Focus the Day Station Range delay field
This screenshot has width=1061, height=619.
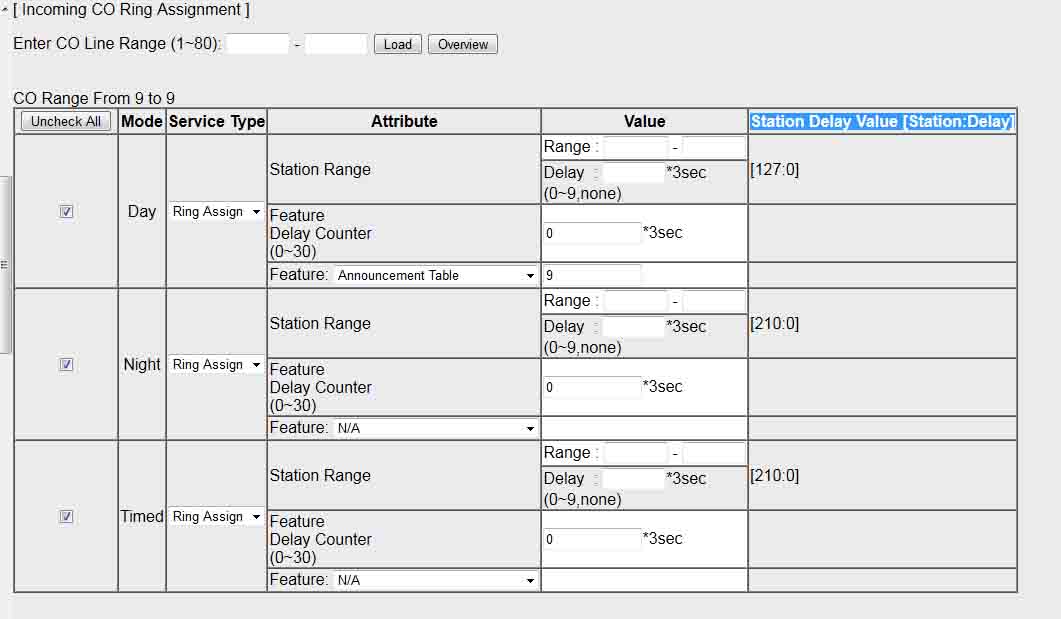tap(633, 172)
